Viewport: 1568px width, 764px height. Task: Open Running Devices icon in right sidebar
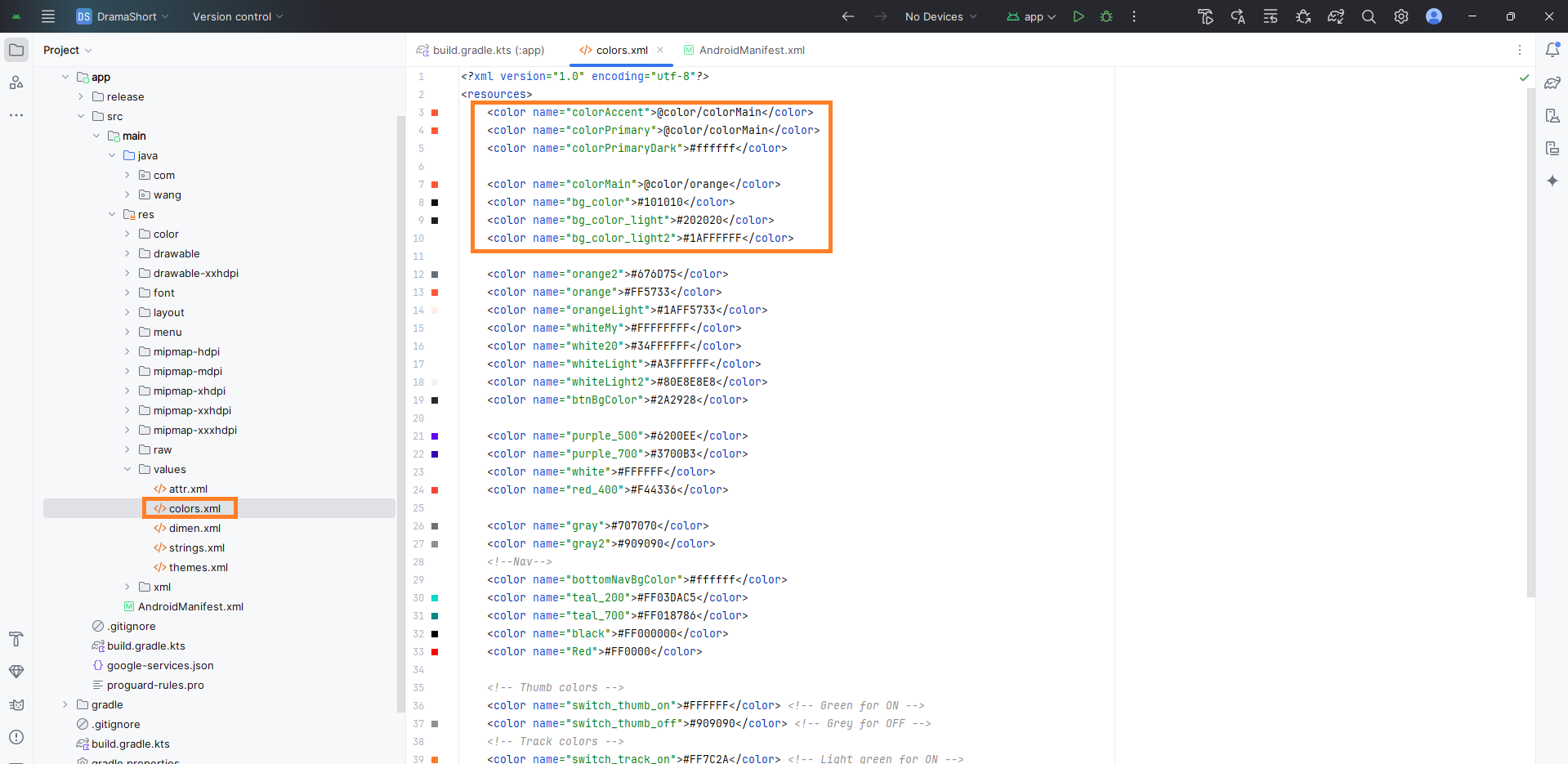pos(1552,148)
